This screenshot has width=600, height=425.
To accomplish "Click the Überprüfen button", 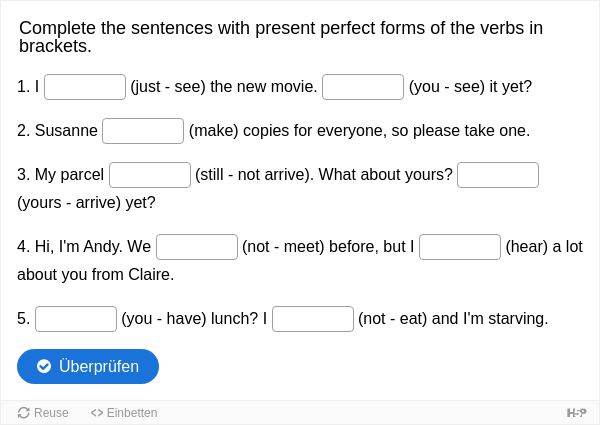I will (88, 366).
